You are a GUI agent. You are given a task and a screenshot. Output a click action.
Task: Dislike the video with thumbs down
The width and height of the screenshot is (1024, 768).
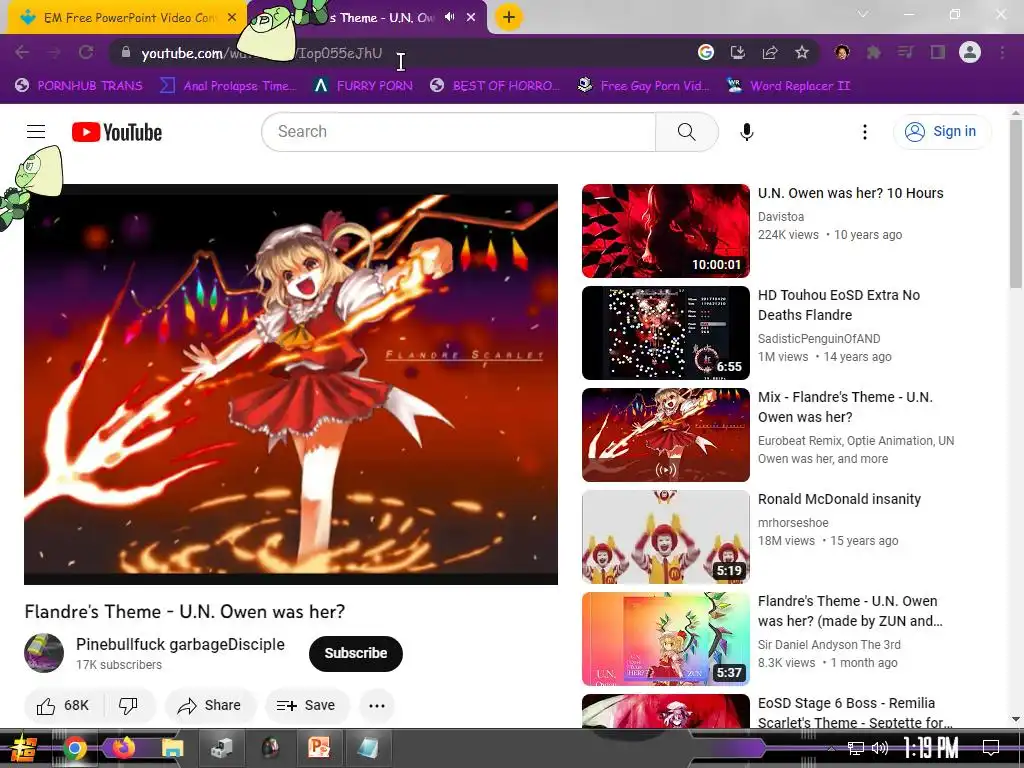(x=128, y=705)
